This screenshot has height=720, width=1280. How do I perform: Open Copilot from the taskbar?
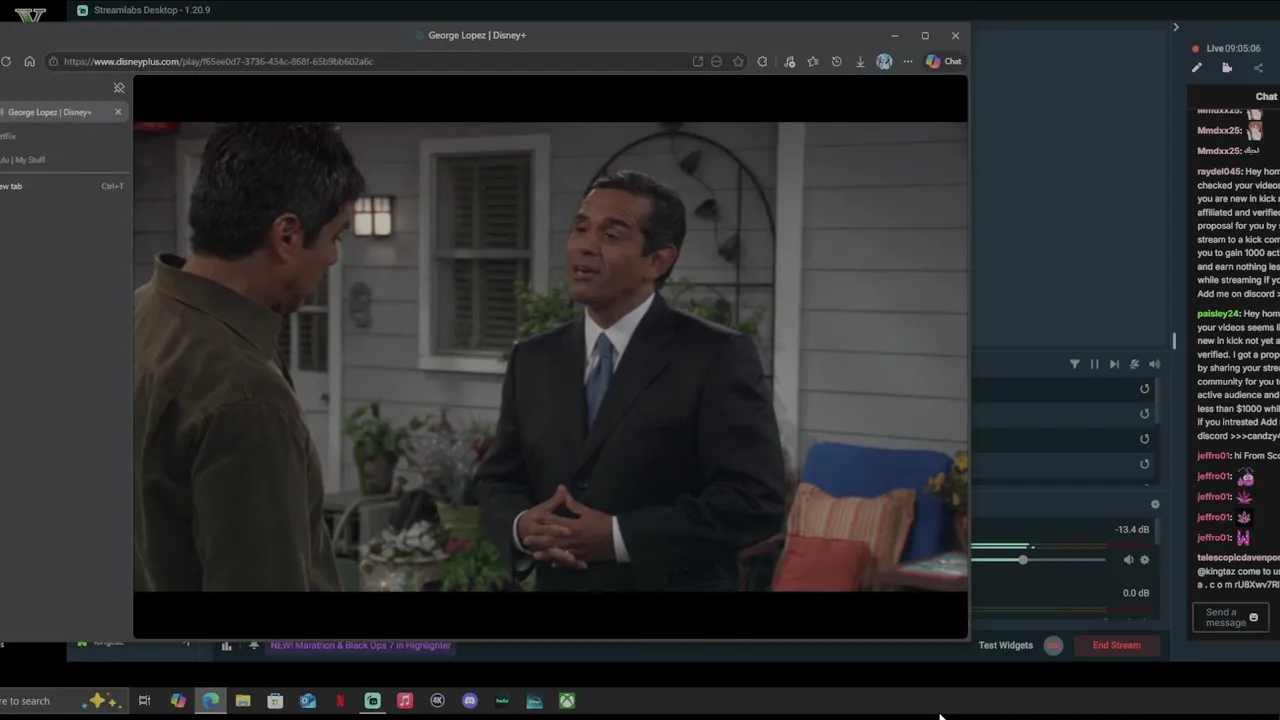pos(178,701)
